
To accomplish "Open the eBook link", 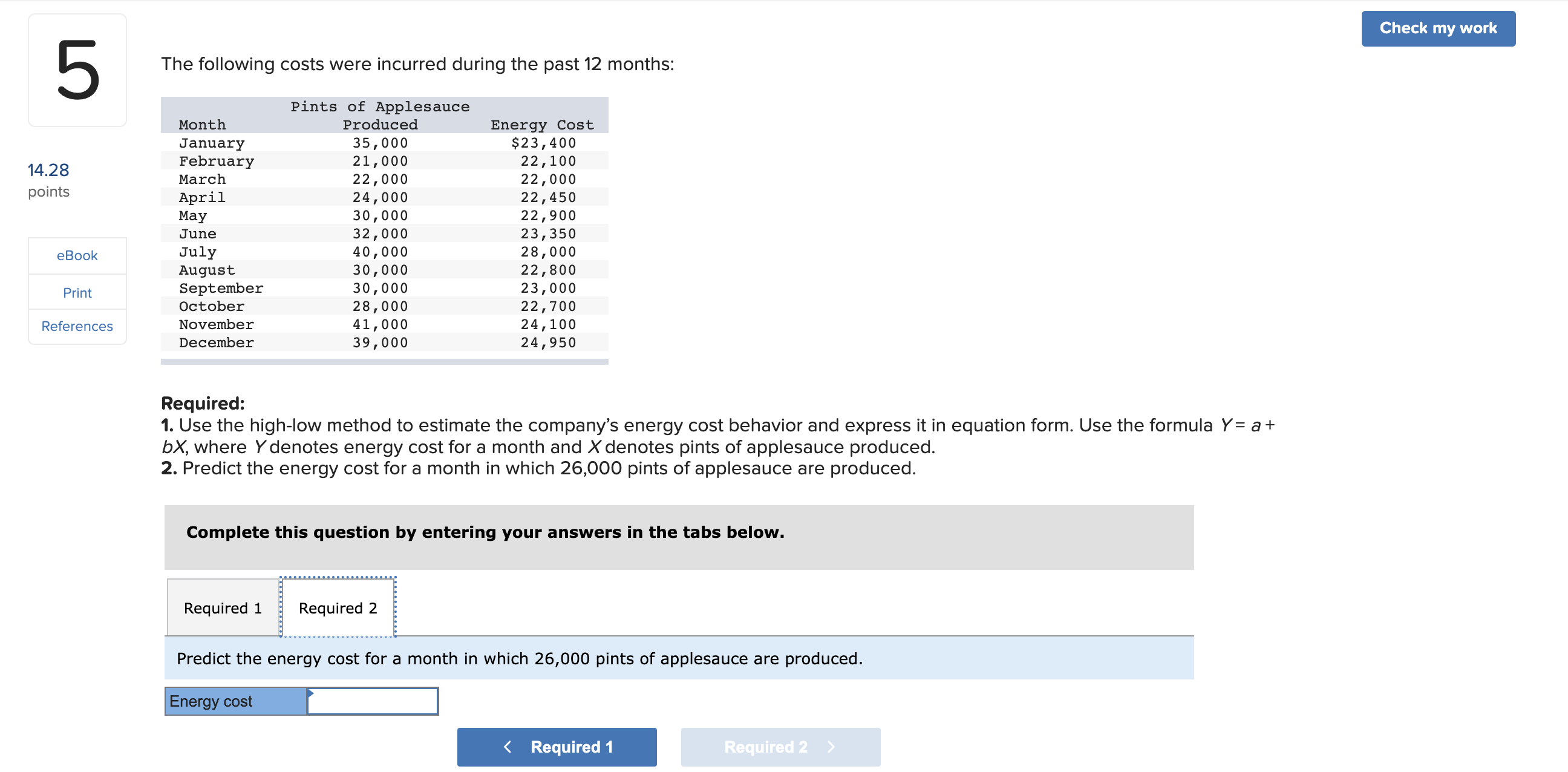I will [x=77, y=255].
